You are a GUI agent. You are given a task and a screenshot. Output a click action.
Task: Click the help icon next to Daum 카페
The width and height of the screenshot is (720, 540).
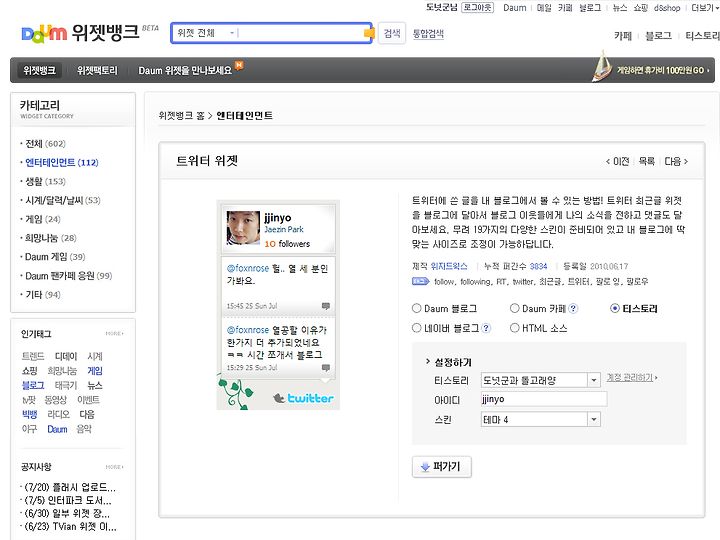(573, 309)
